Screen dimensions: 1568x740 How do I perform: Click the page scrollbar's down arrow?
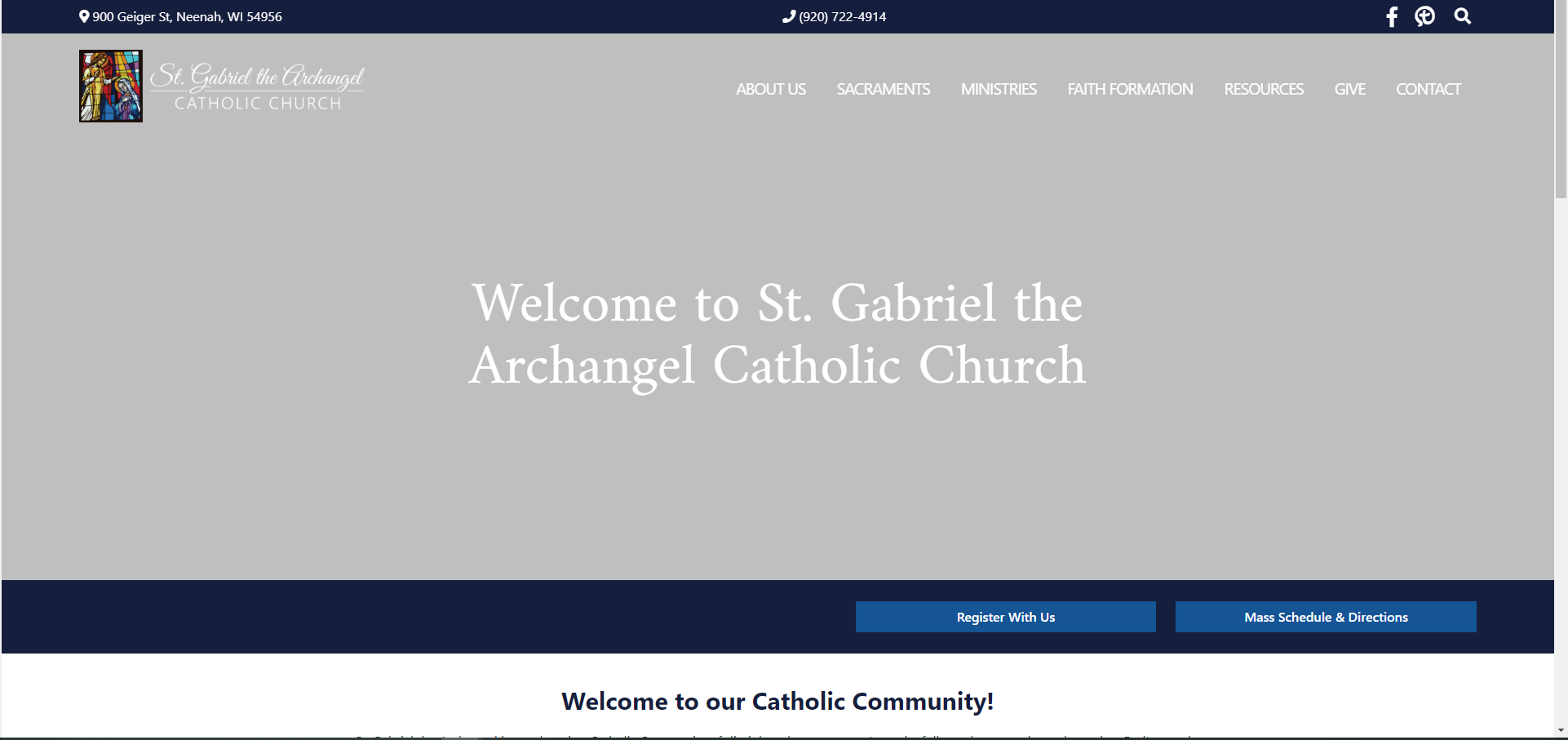point(1561,730)
